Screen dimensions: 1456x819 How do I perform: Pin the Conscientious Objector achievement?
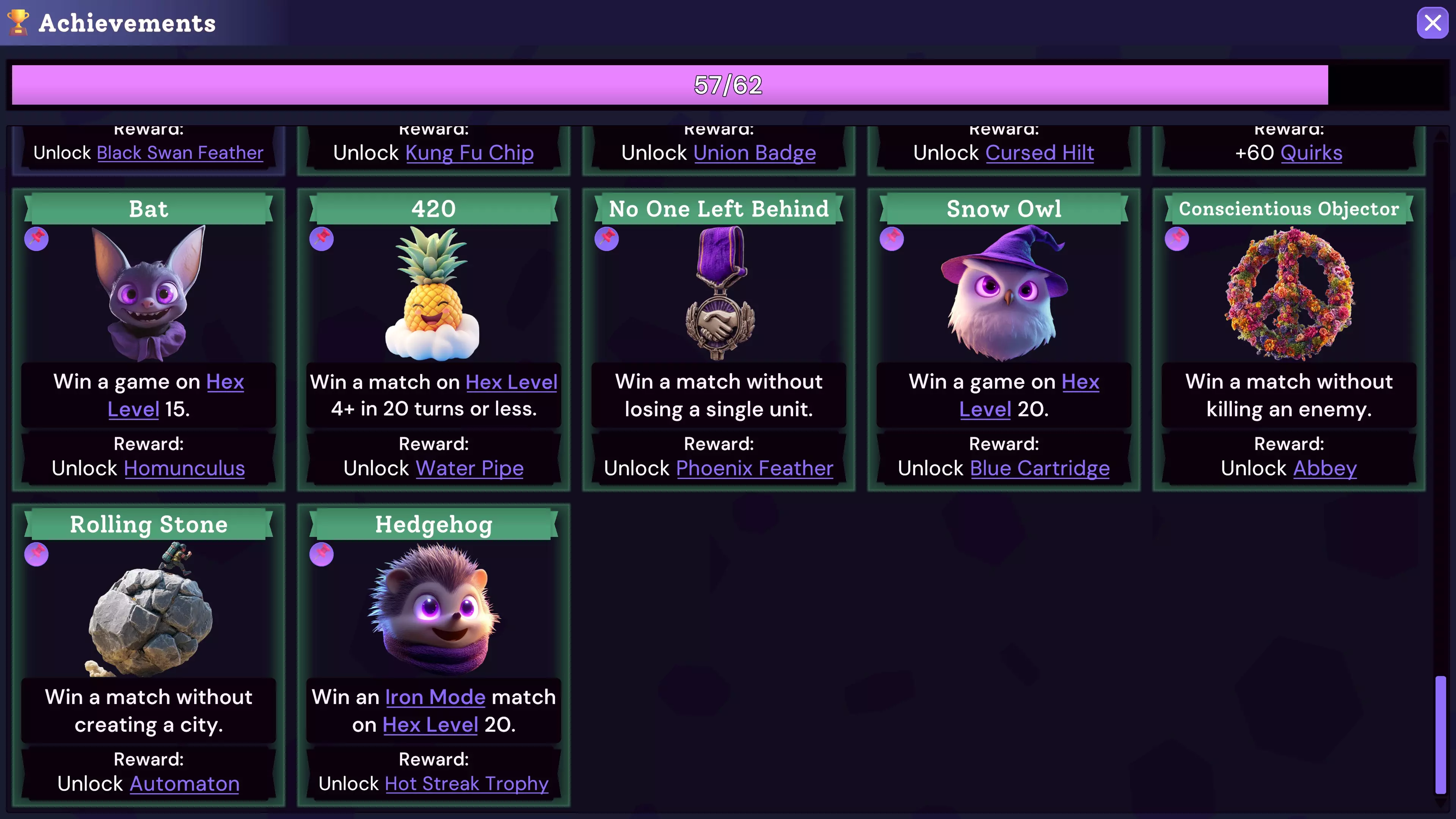click(x=1177, y=238)
